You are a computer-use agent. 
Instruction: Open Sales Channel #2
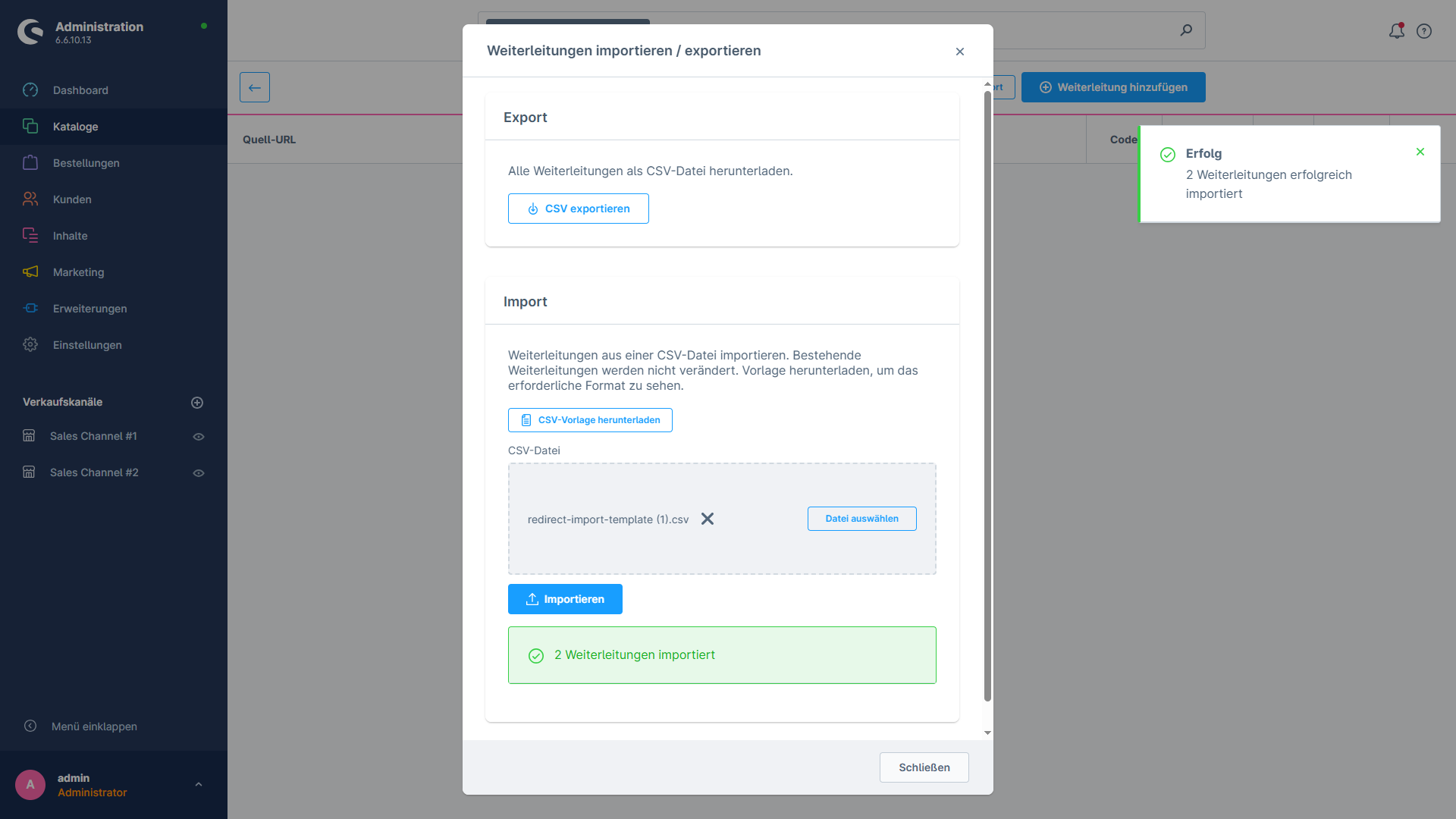point(94,472)
